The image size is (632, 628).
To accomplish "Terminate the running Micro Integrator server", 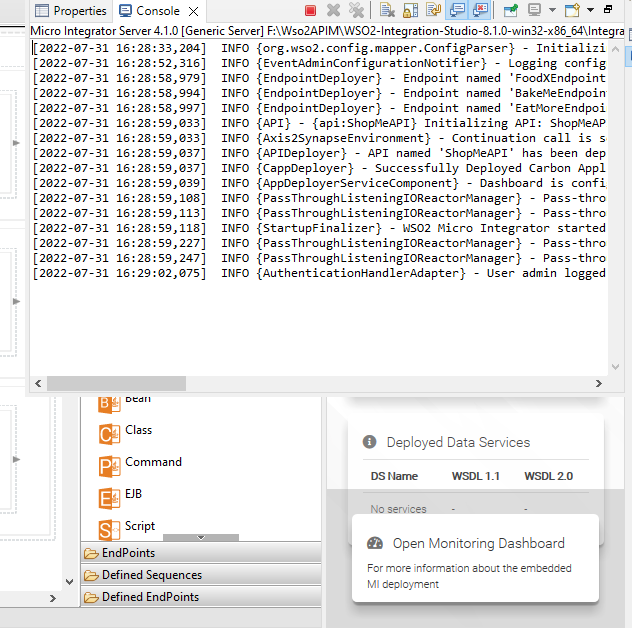I will pyautogui.click(x=310, y=10).
